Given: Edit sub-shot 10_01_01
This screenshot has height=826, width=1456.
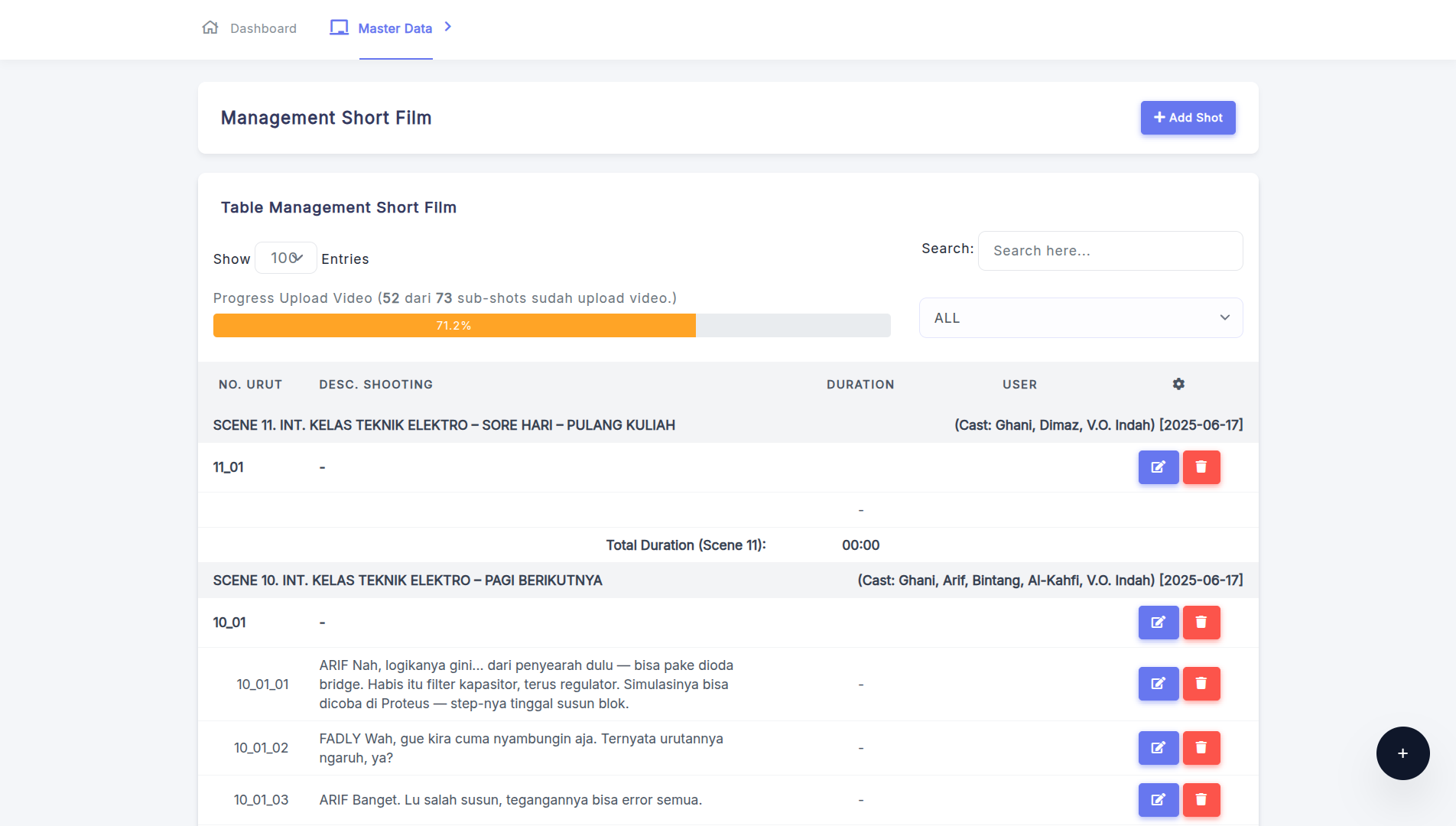Looking at the screenshot, I should coord(1158,684).
